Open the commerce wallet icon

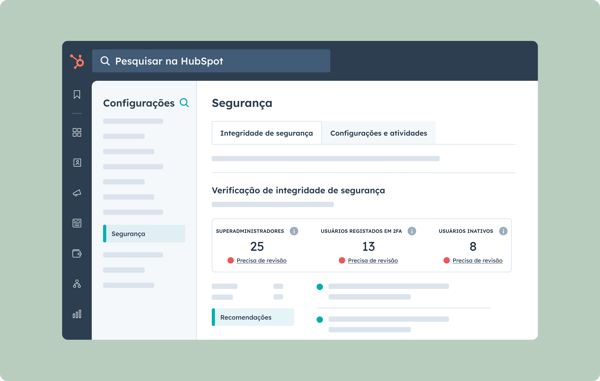pos(77,254)
